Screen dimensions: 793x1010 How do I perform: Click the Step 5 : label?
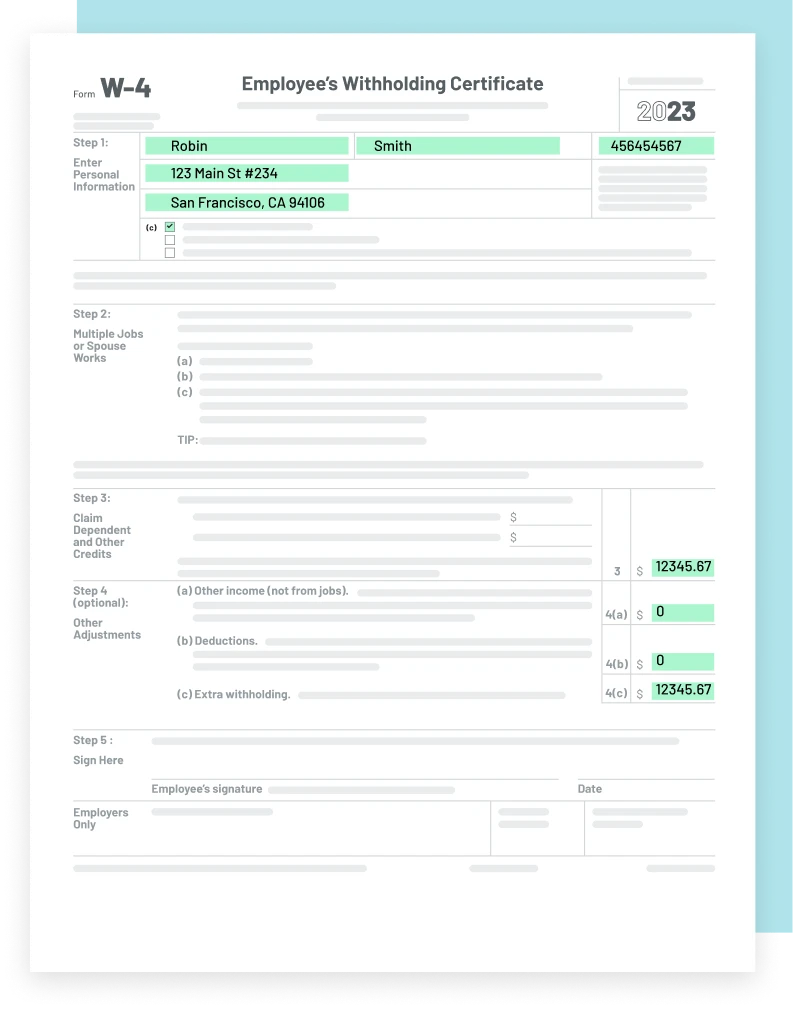93,740
